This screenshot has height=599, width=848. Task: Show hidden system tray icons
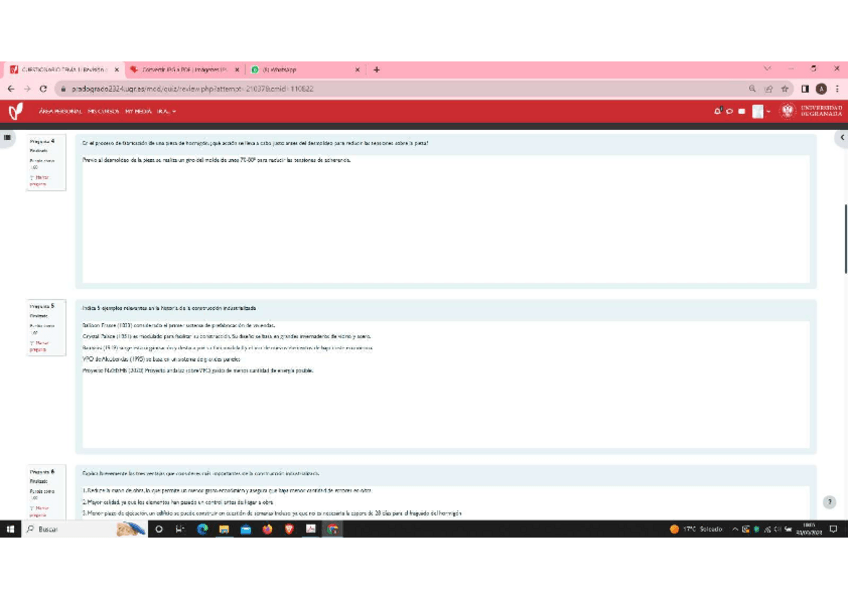(735, 529)
